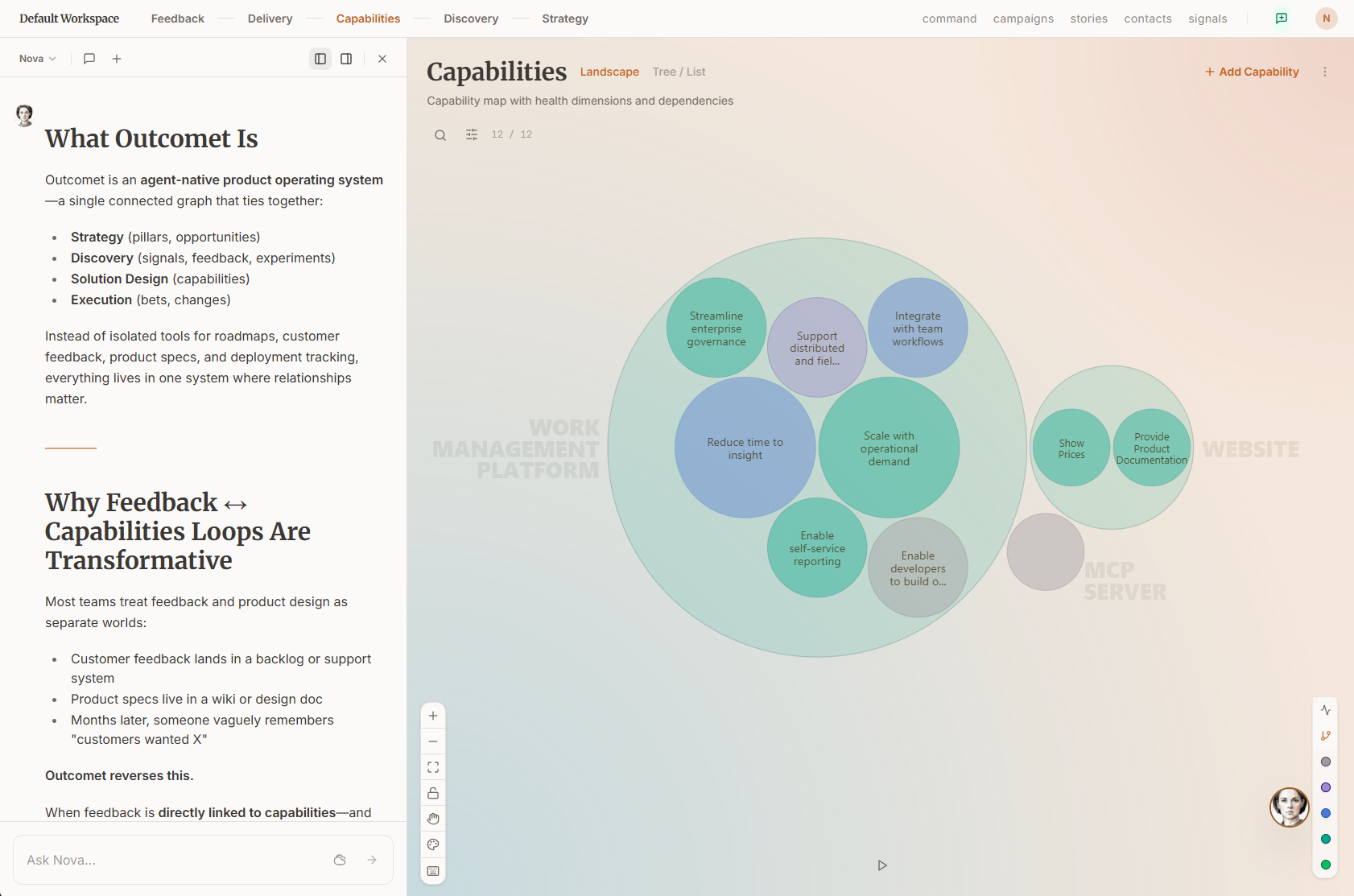Click Add Capability
Image resolution: width=1354 pixels, height=896 pixels.
tap(1252, 72)
